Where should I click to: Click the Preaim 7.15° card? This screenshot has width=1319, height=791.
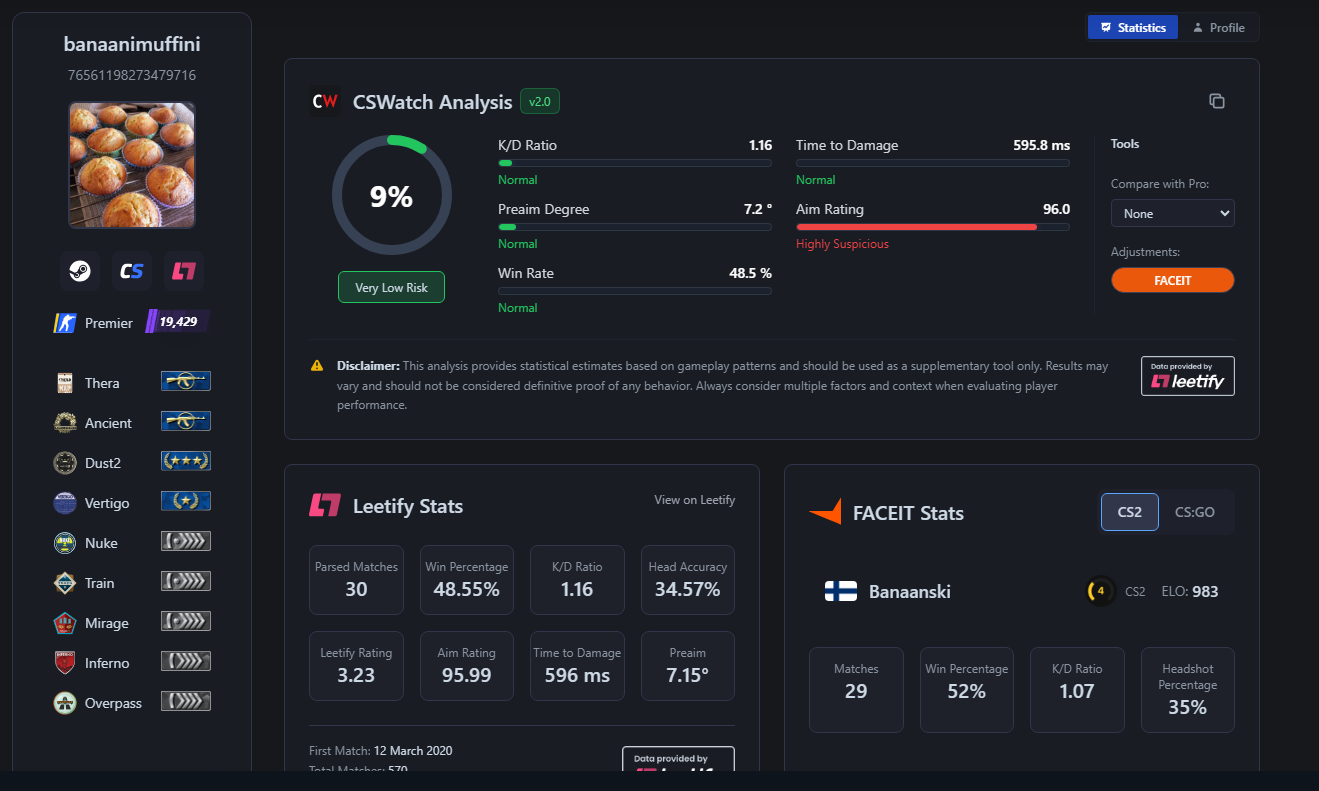tap(688, 666)
